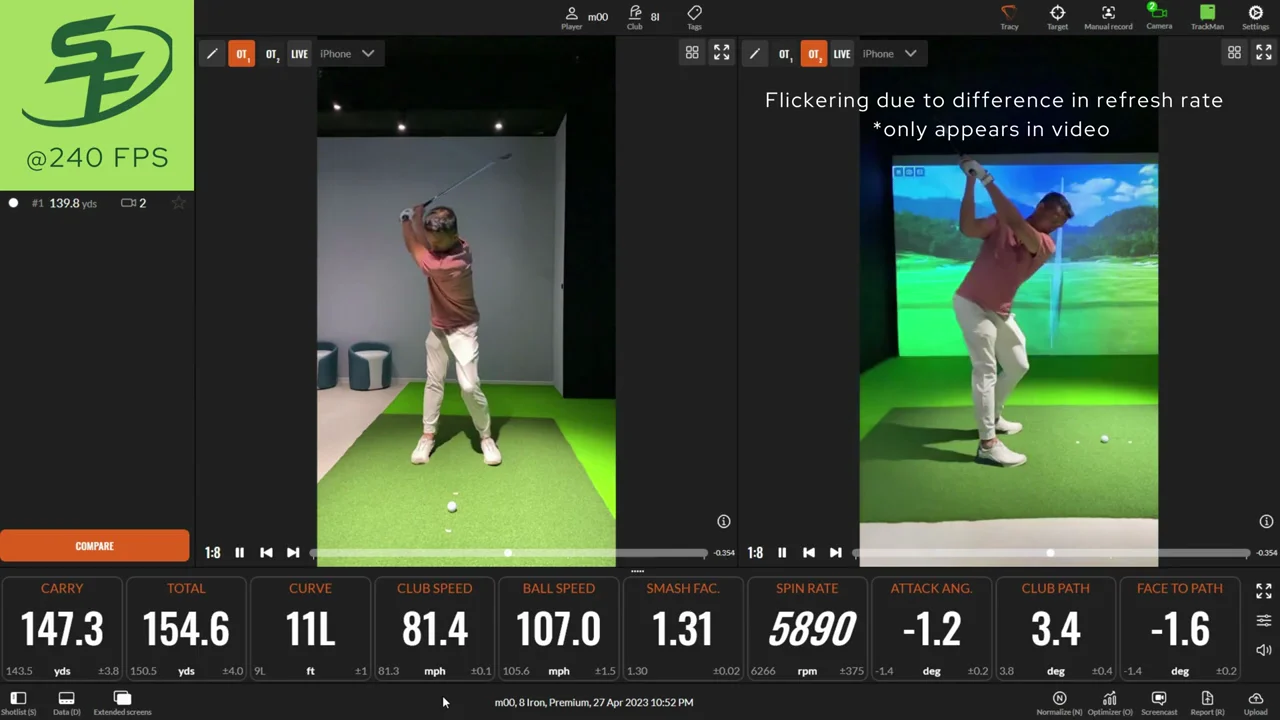Image resolution: width=1280 pixels, height=720 pixels.
Task: Toggle LIVE mode in right video
Action: 842,54
